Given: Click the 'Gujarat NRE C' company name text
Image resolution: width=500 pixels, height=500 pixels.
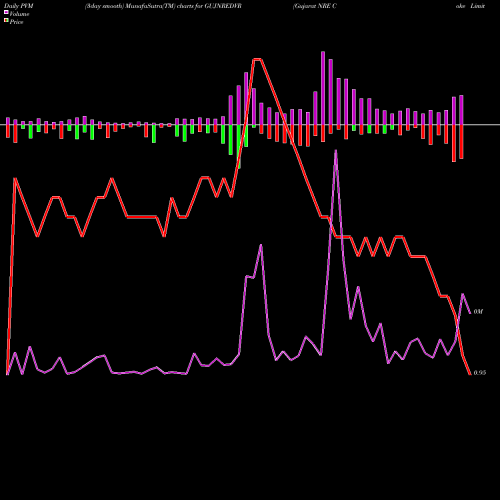Looking at the screenshot, I should 315,6.
